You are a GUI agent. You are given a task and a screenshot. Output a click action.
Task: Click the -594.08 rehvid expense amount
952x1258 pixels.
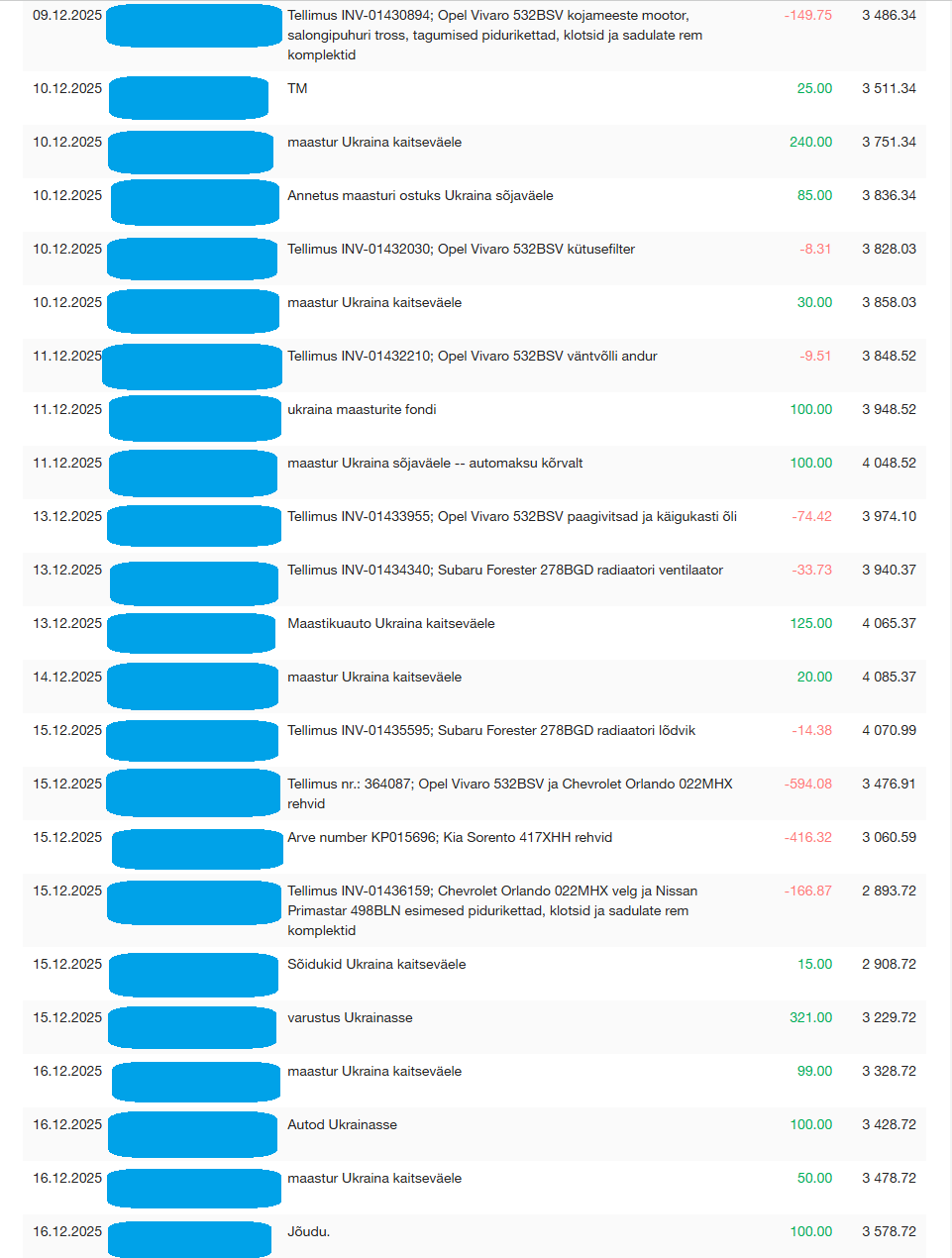(x=808, y=785)
